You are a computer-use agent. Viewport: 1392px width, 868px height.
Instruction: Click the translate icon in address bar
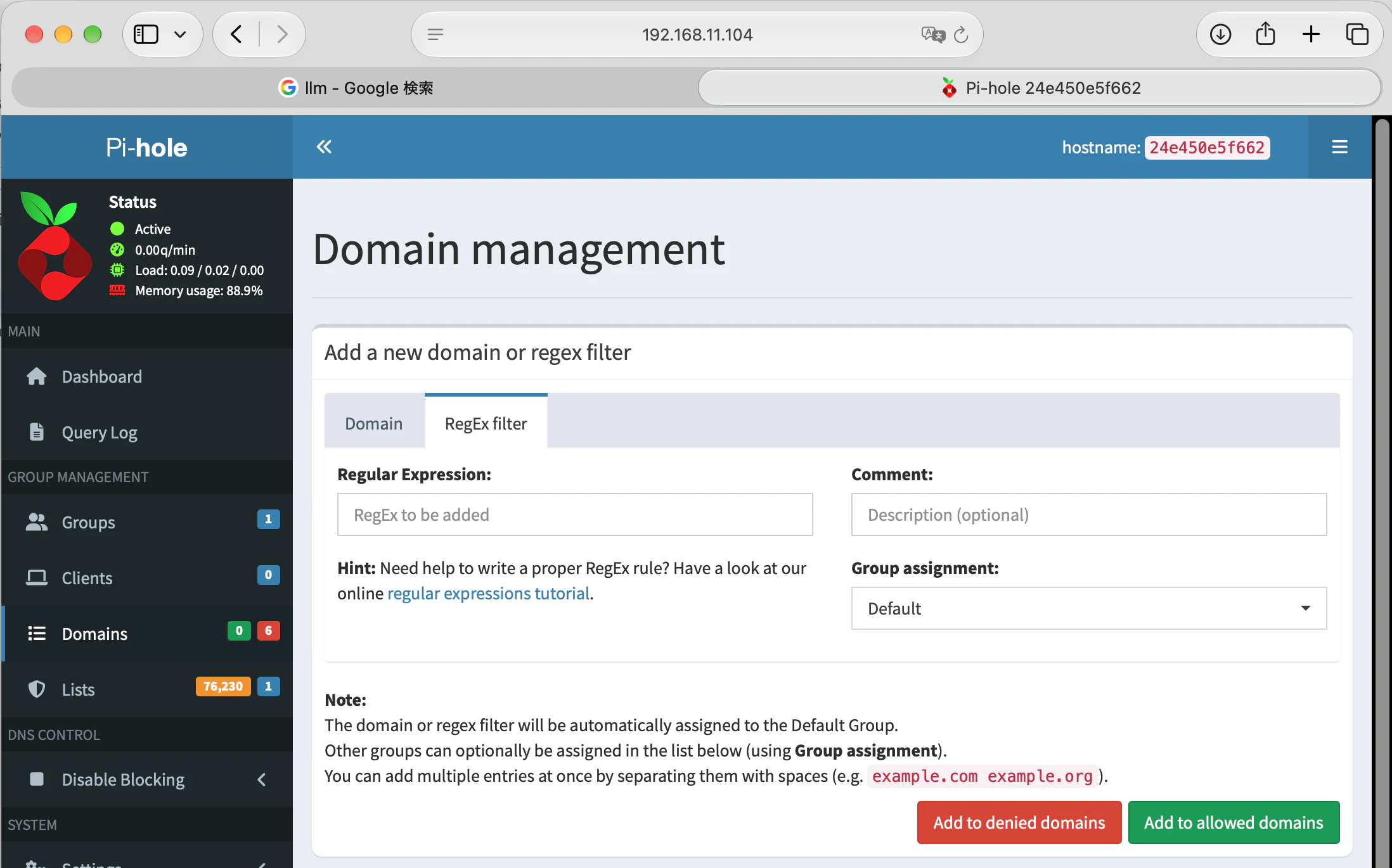tap(932, 34)
